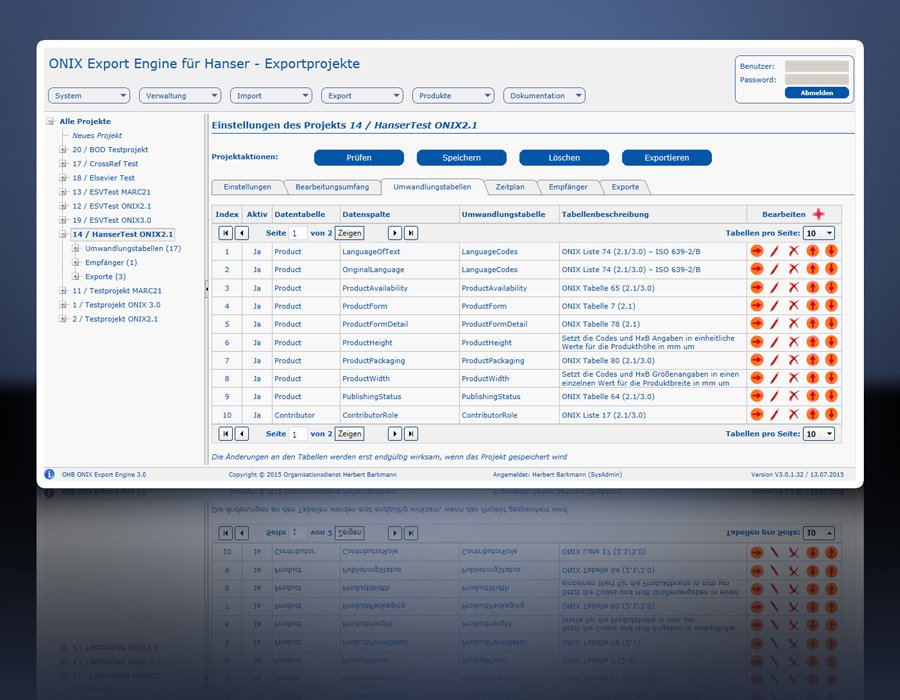Go to previous page in top pager
Viewport: 900px width, 700px height.
point(242,233)
